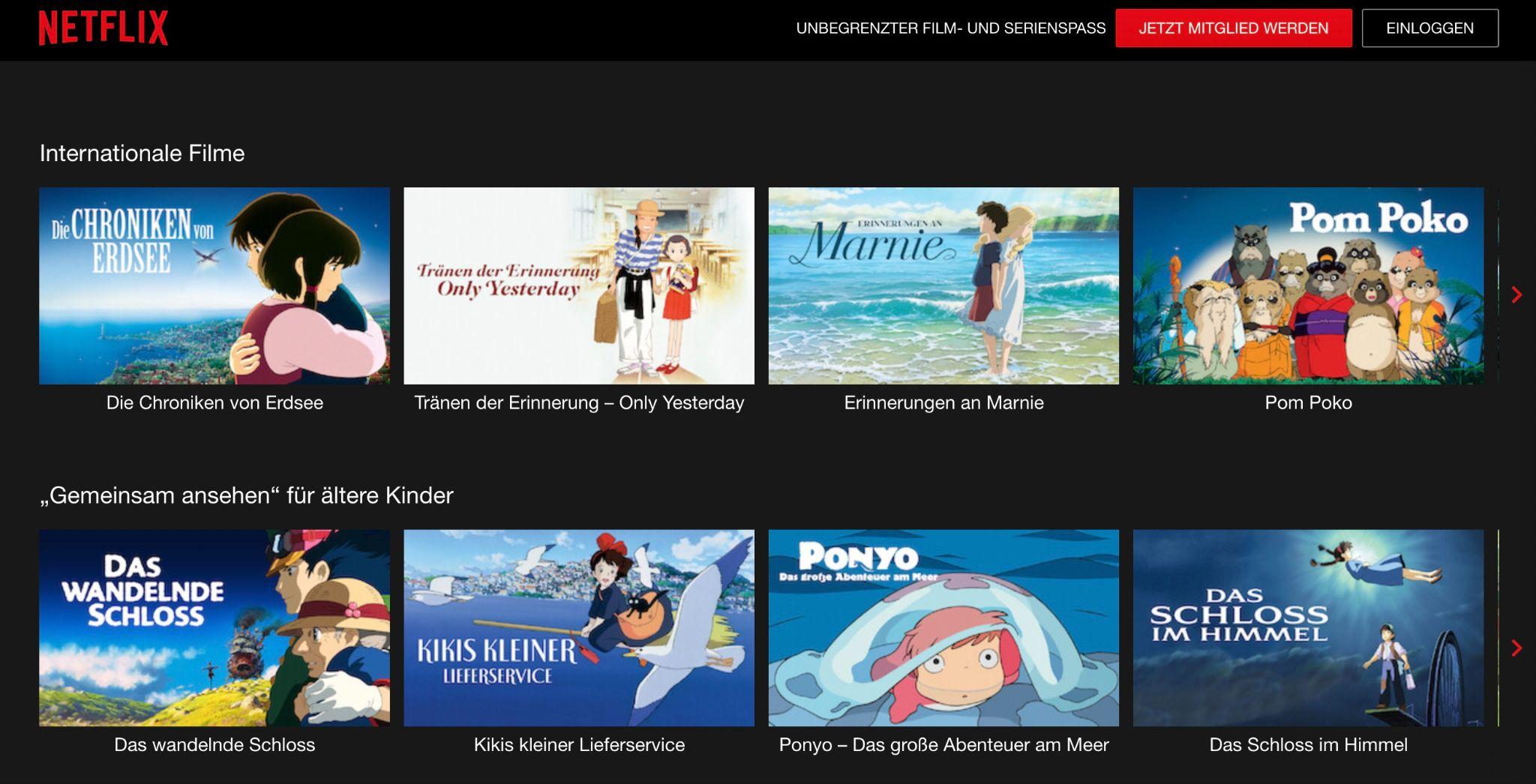Screen dimensions: 1536x784
Task: Open the Pom Poko poster
Action: pyautogui.click(x=1308, y=286)
